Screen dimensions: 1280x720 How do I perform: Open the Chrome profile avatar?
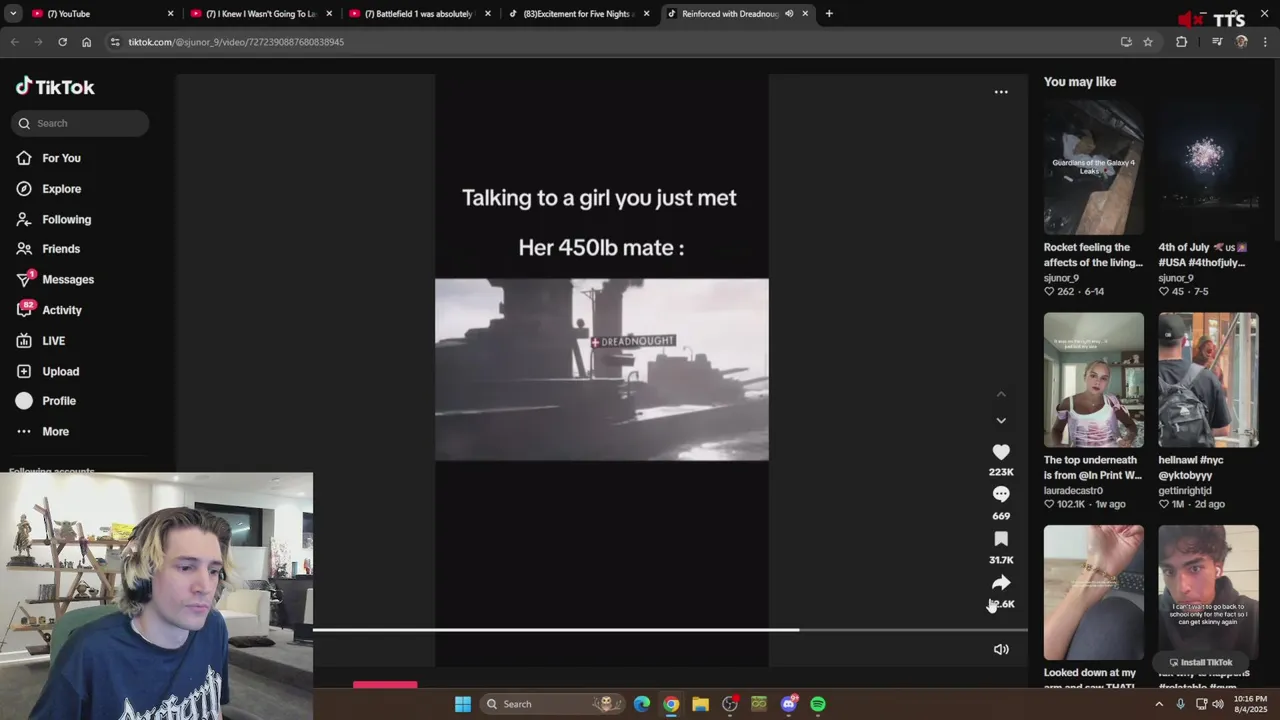tap(1241, 42)
